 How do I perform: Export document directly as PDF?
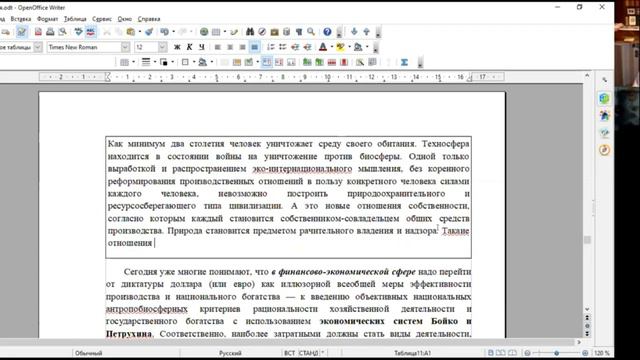38,32
